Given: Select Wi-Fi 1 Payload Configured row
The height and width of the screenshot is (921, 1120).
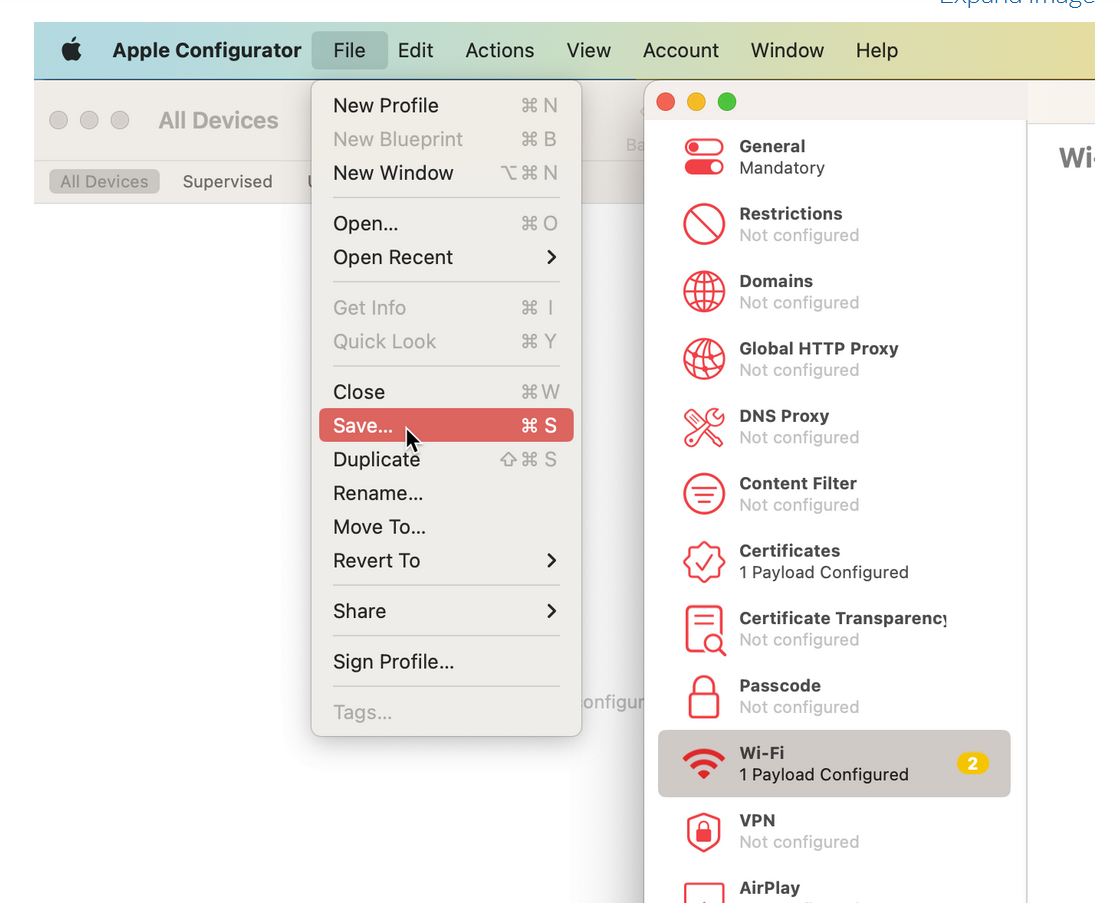Looking at the screenshot, I should pos(834,764).
